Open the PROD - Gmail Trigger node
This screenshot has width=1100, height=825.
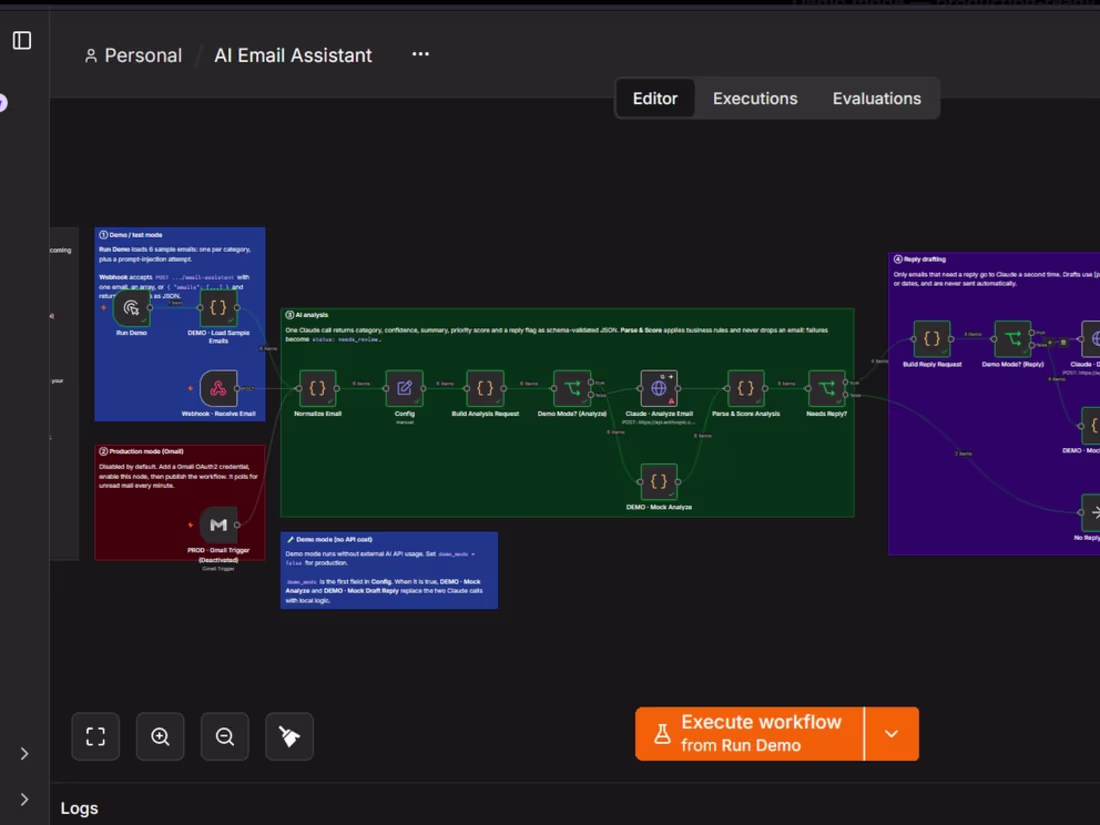coord(218,525)
